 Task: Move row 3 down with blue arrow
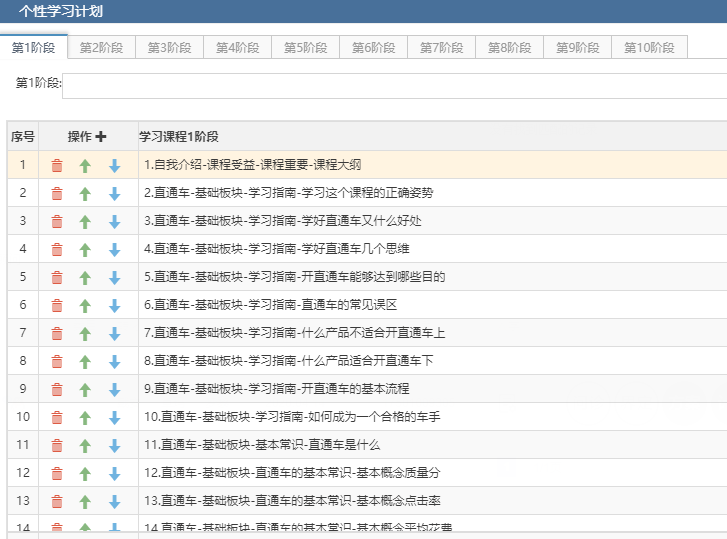click(x=114, y=222)
